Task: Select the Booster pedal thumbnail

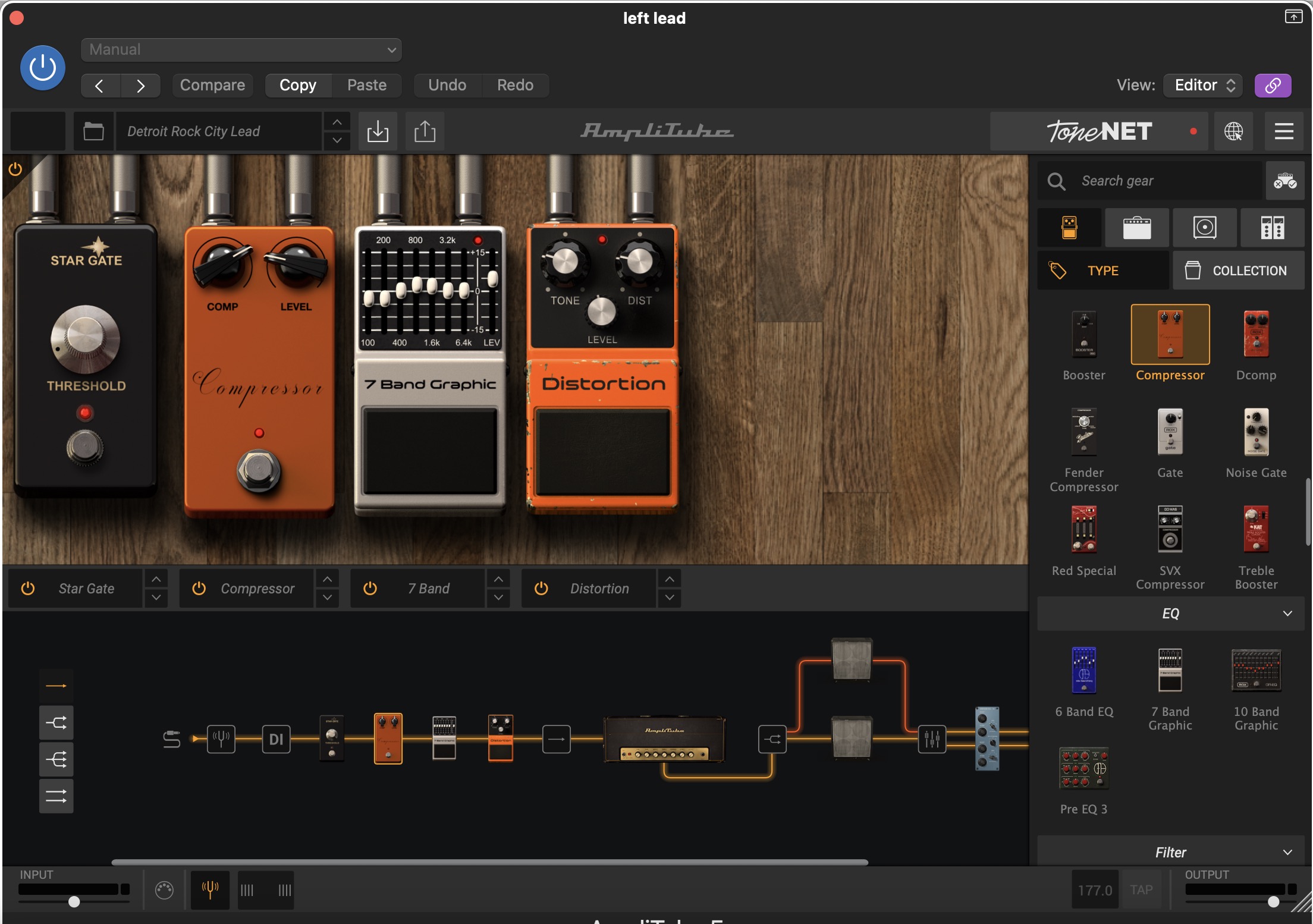Action: coord(1084,334)
